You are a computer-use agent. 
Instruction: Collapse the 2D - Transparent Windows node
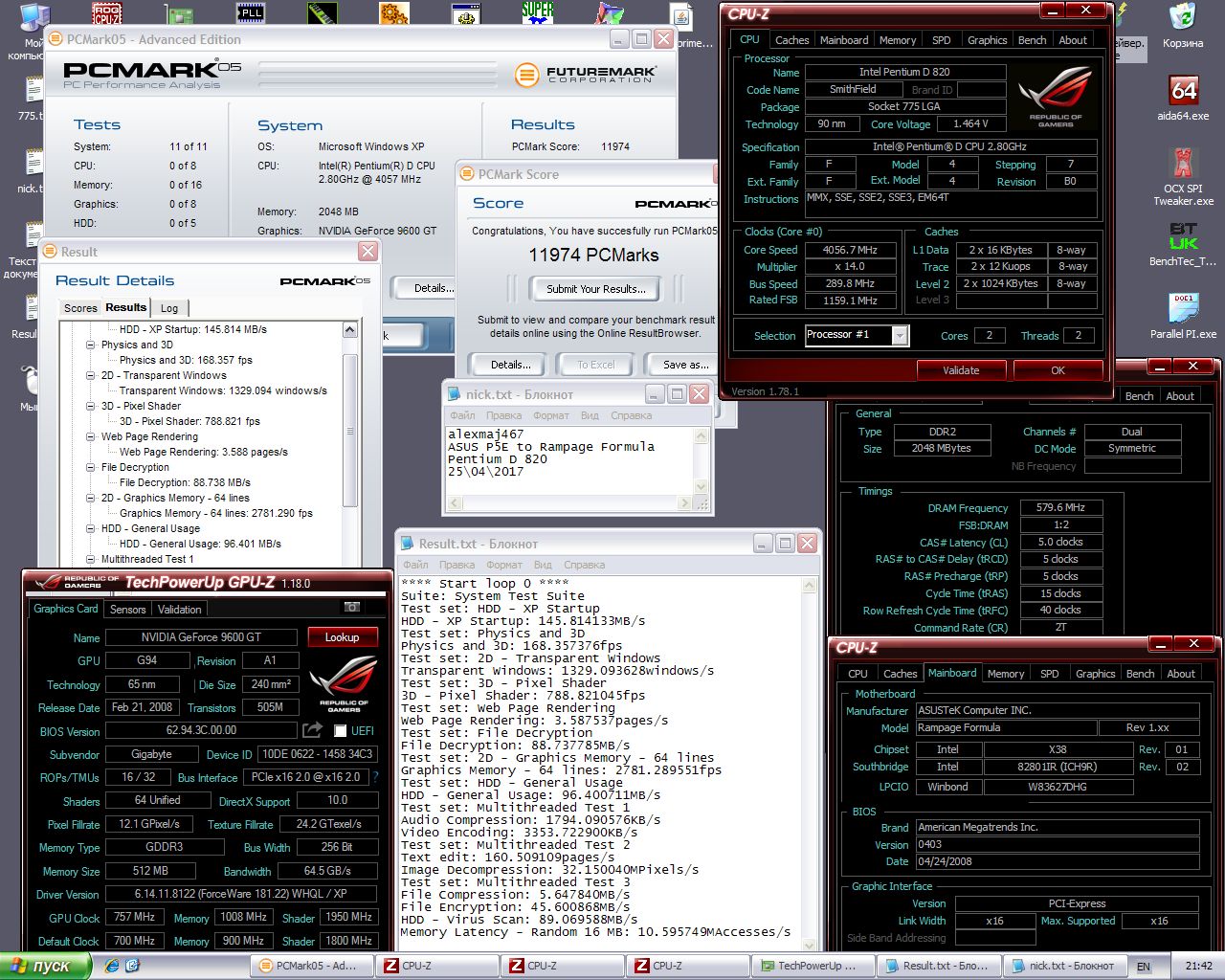coord(91,375)
